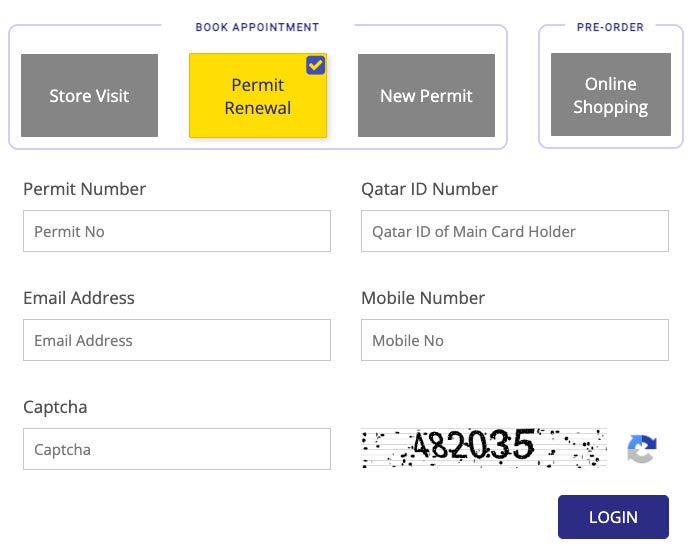Focus the Permit No input field
Viewport: 700px width, 546px height.
pos(176,231)
